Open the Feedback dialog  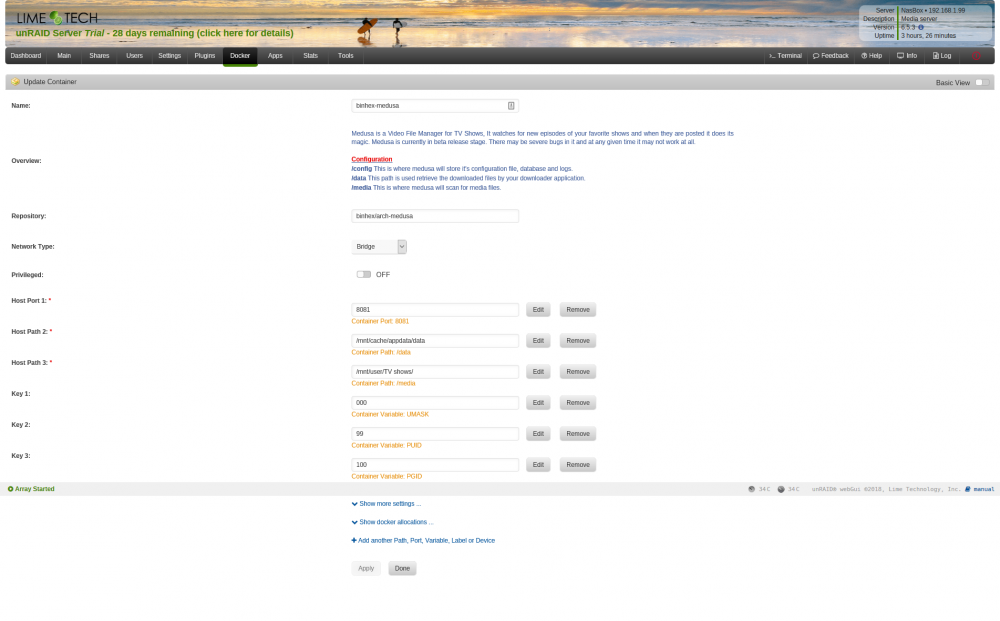point(830,56)
